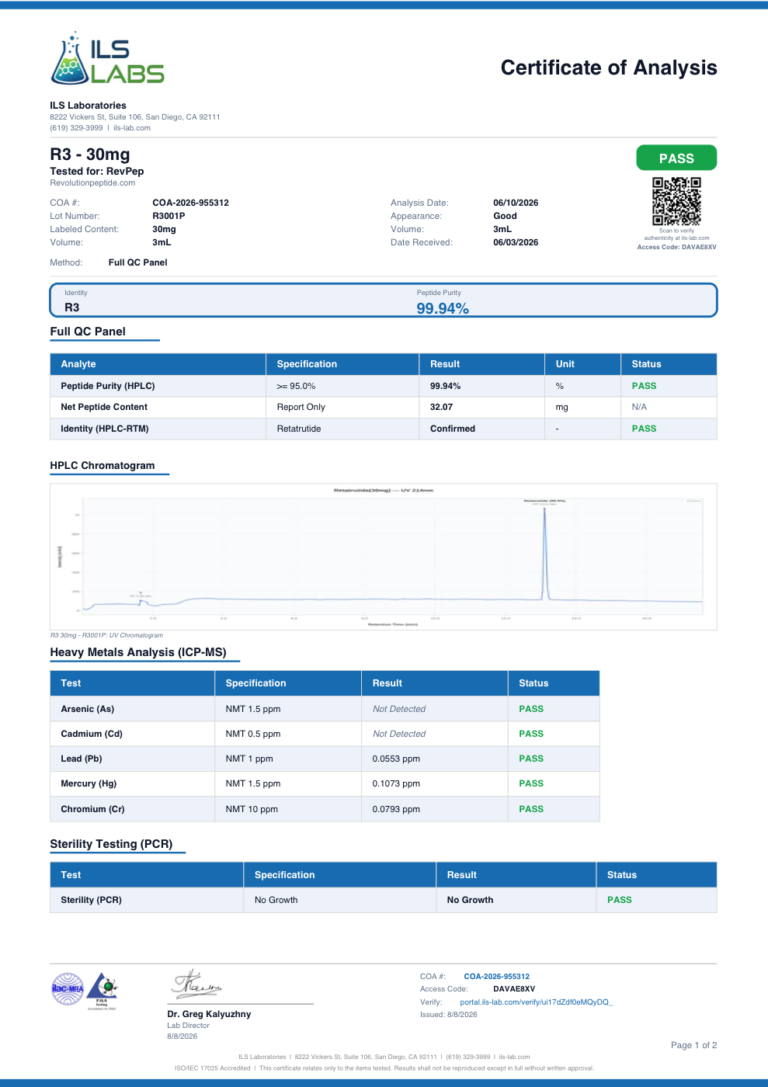768x1087 pixels.
Task: Click the 'Mercury (Hg)' row label
Action: click(89, 783)
